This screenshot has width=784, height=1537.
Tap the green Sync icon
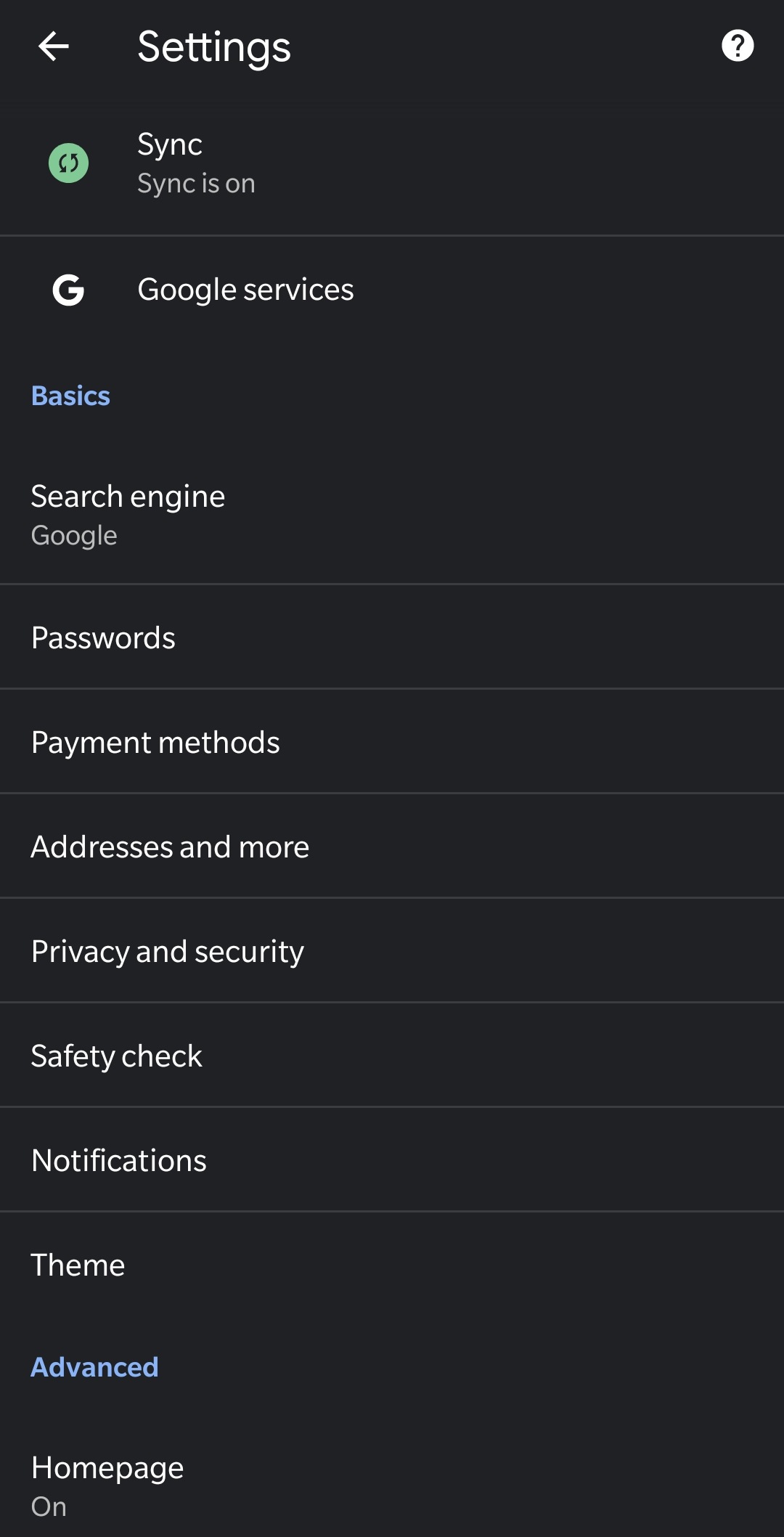69,163
